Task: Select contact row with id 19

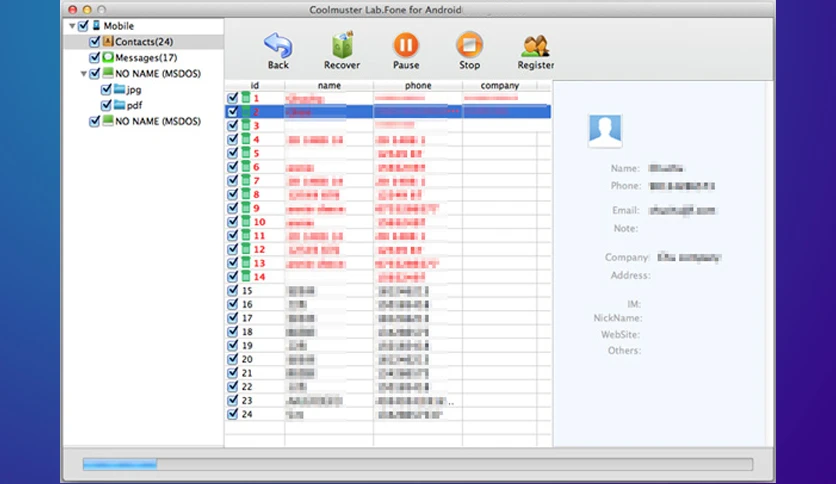Action: (388, 345)
